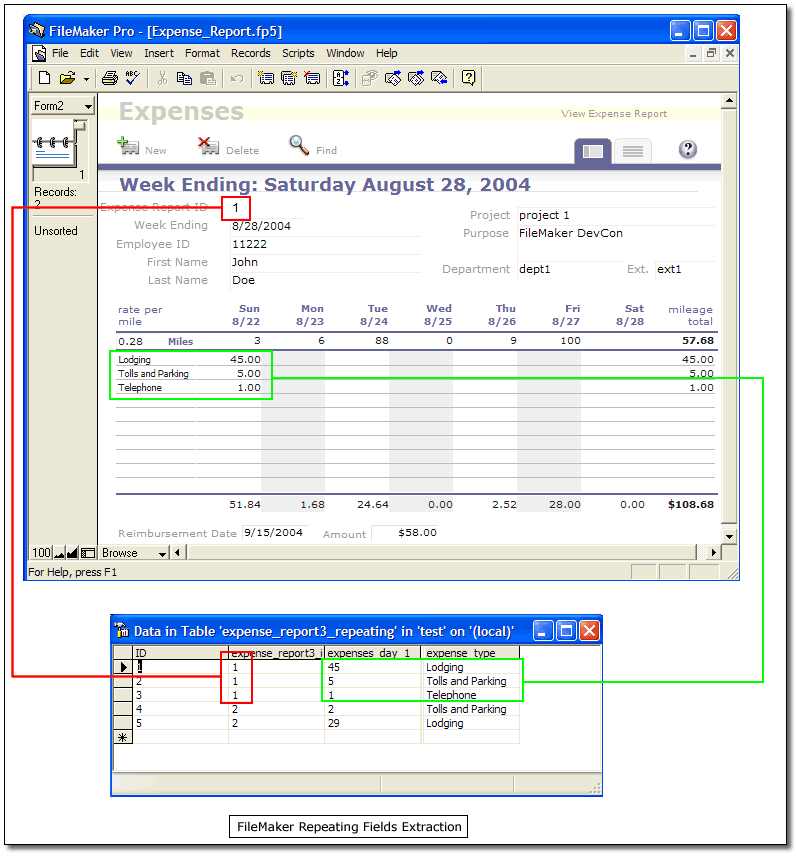This screenshot has height=861, width=796.
Task: Click the New Document toolbar icon
Action: pyautogui.click(x=43, y=78)
